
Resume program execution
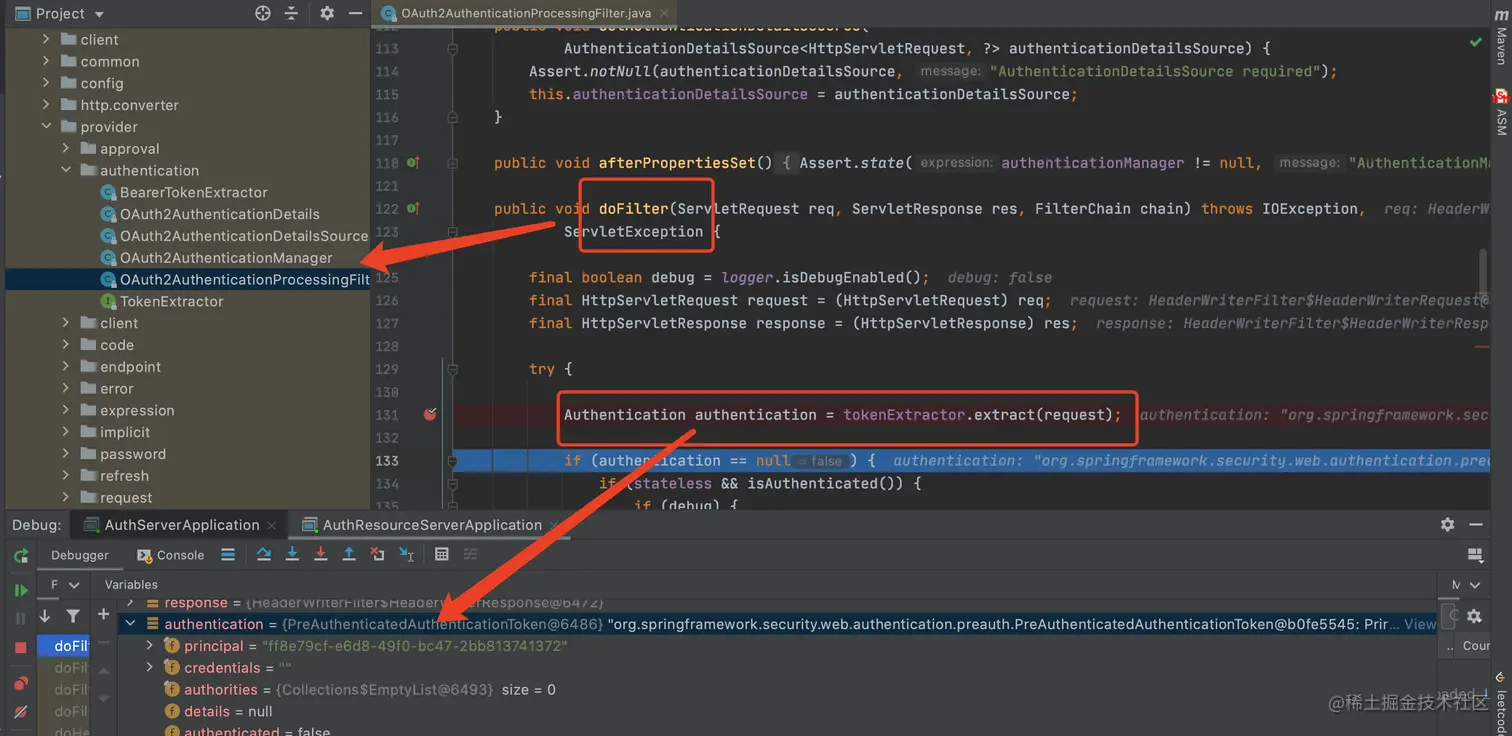click(20, 591)
